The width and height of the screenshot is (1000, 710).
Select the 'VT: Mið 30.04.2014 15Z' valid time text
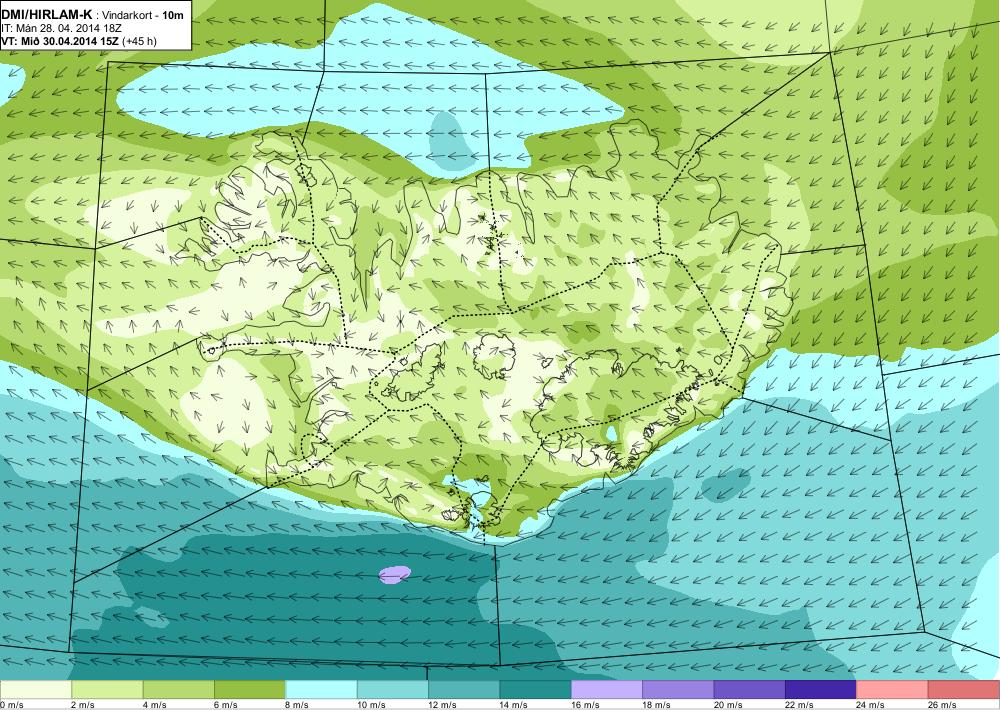tap(60, 41)
